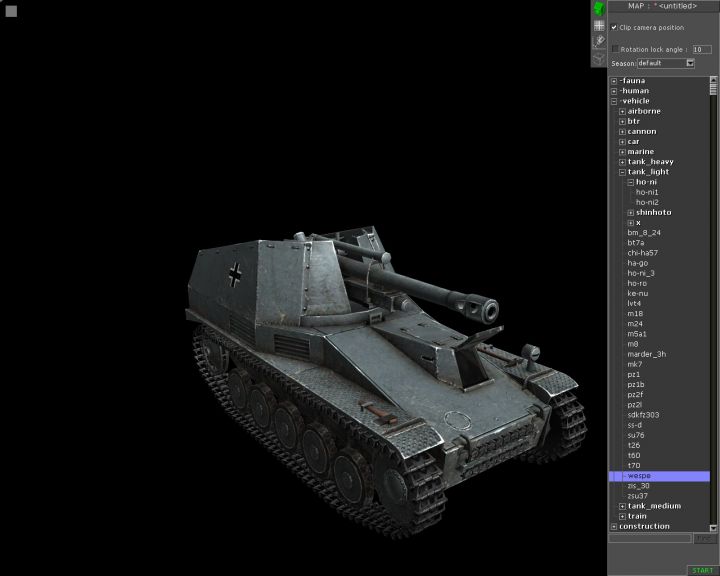
Task: Select the marder_3h entity in list
Action: (646, 354)
